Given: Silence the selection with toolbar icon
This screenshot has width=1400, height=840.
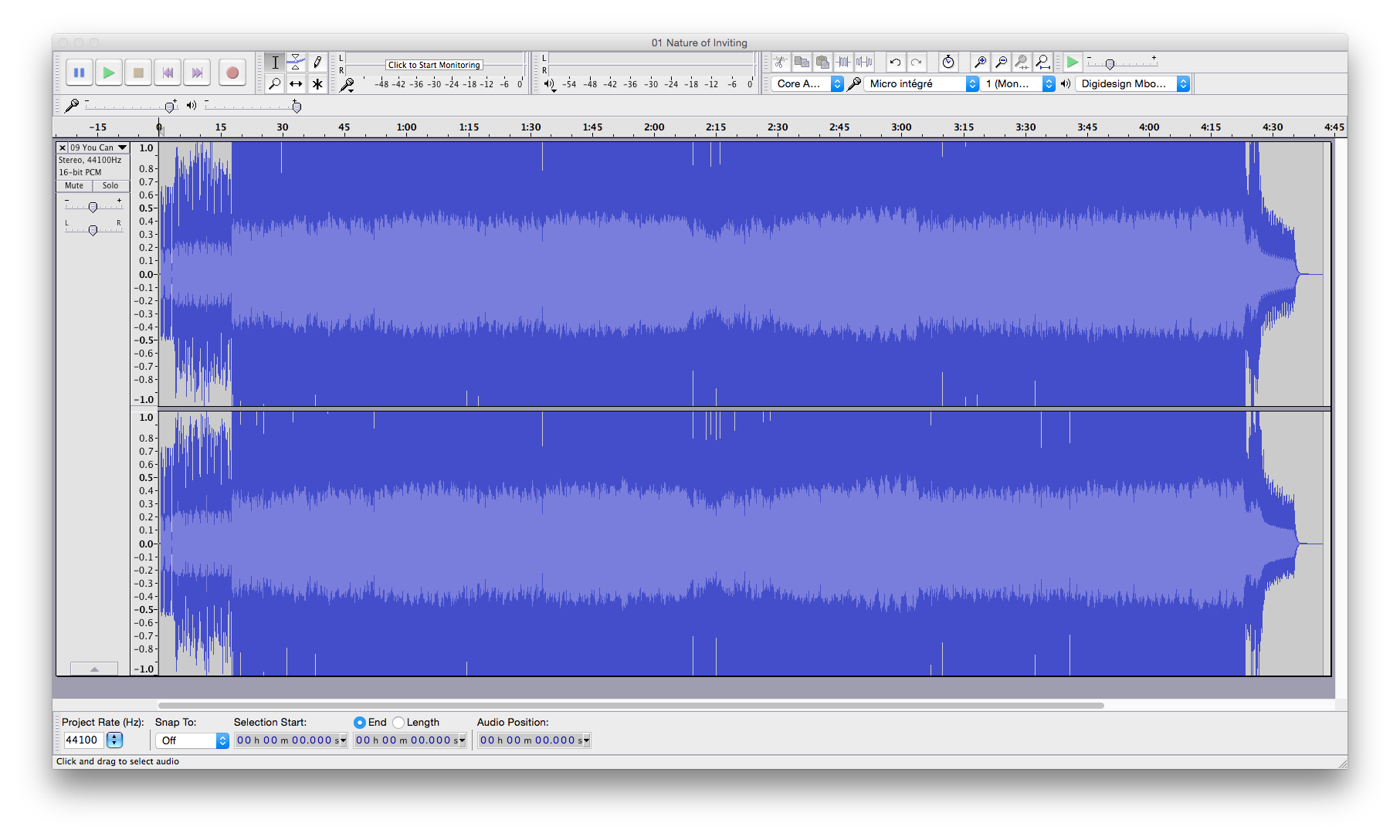Looking at the screenshot, I should [863, 62].
